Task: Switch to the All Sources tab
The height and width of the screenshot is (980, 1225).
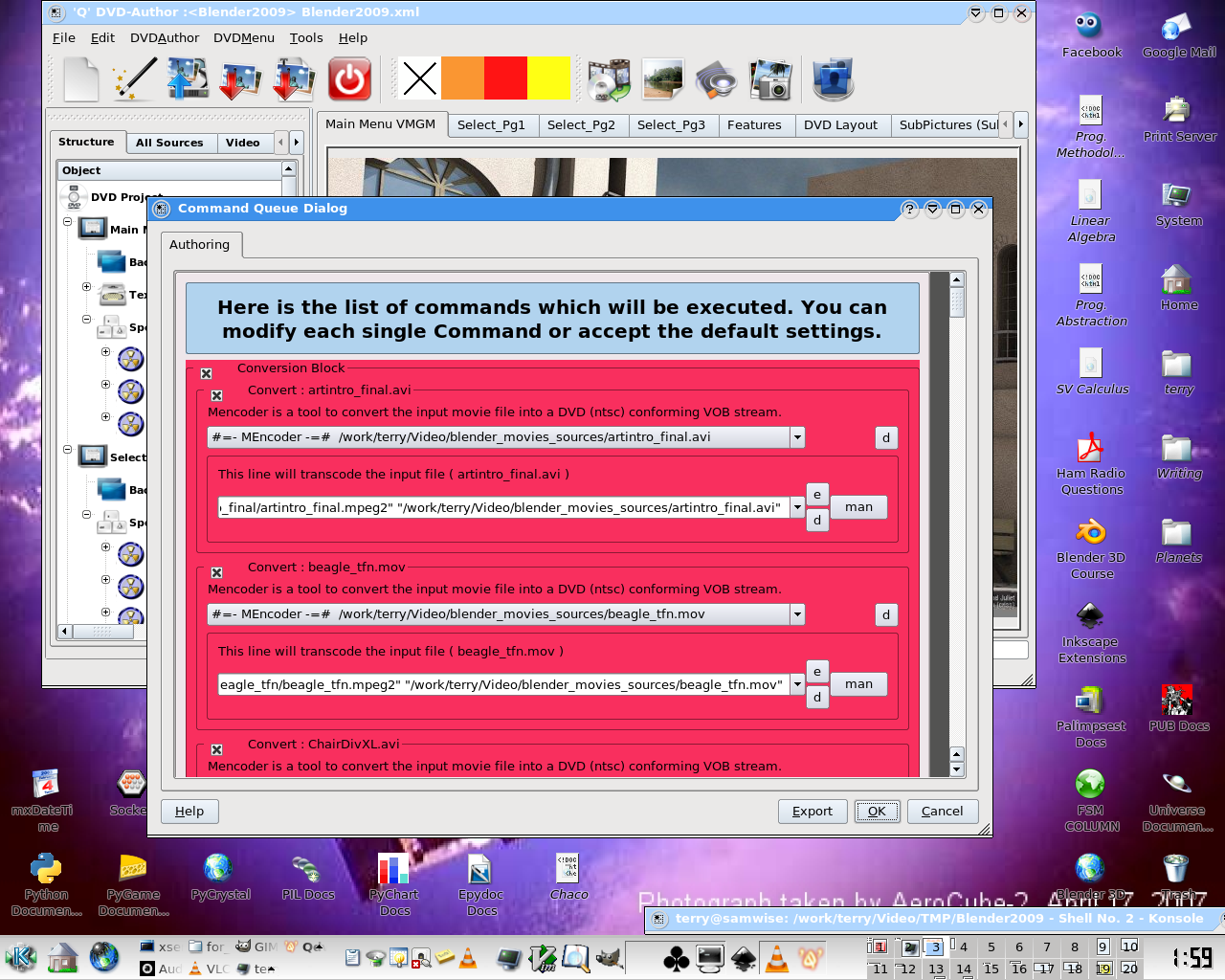Action: coord(169,143)
